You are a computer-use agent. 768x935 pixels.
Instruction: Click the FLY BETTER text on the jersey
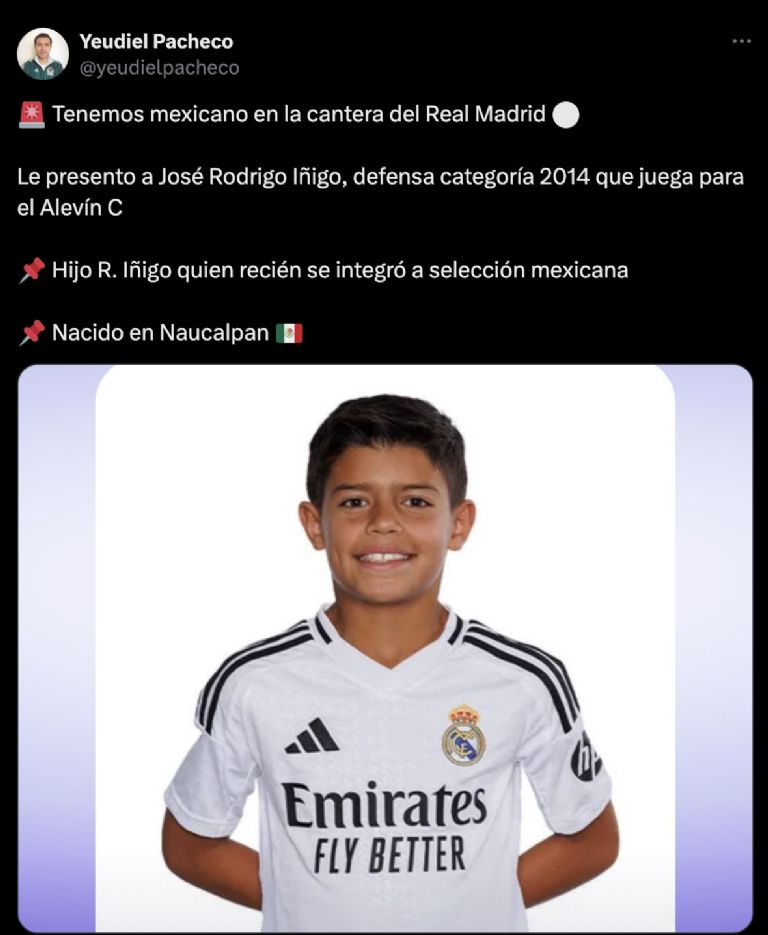pos(389,854)
